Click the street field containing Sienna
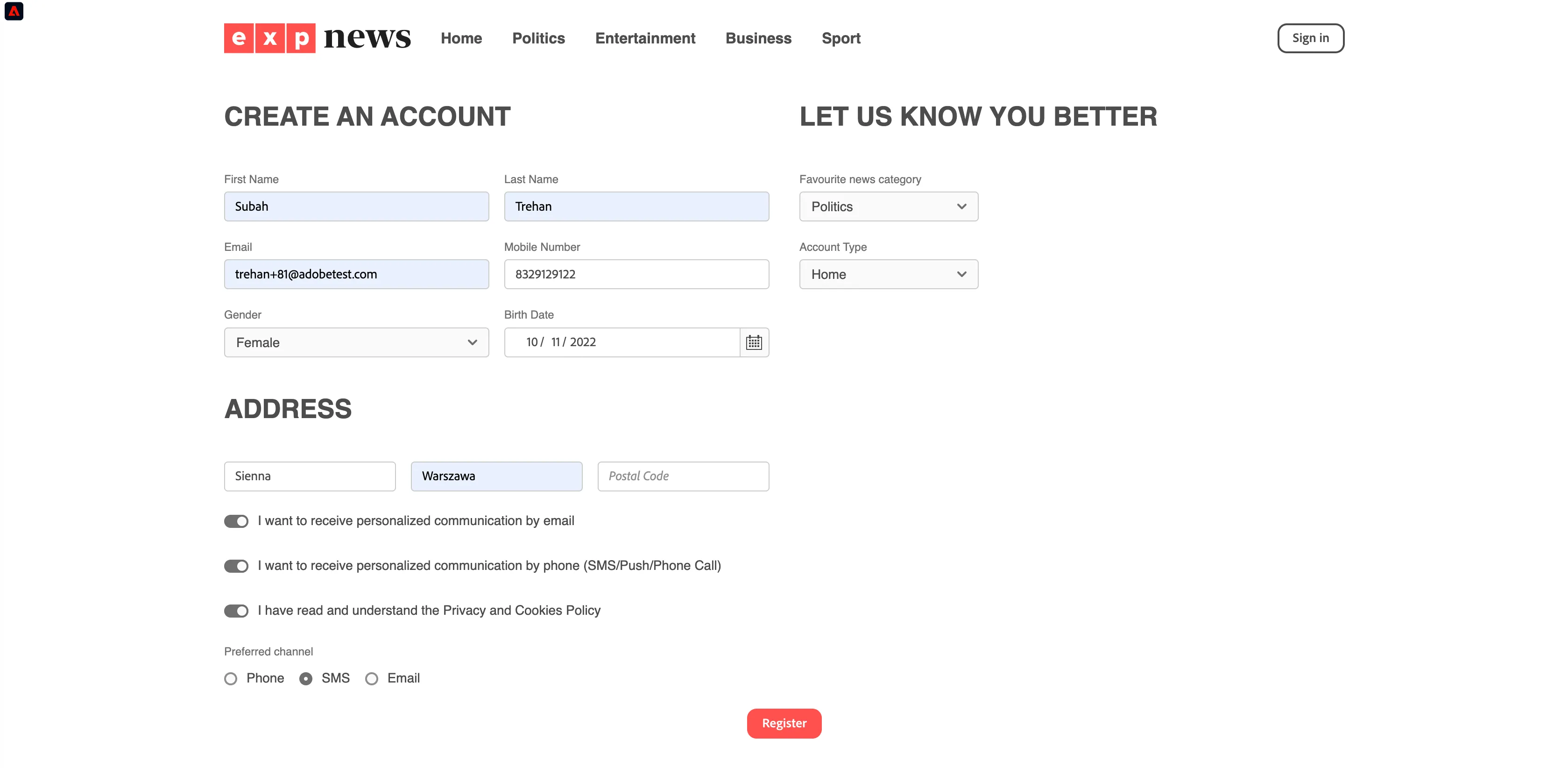Image resolution: width=1568 pixels, height=768 pixels. coord(310,476)
